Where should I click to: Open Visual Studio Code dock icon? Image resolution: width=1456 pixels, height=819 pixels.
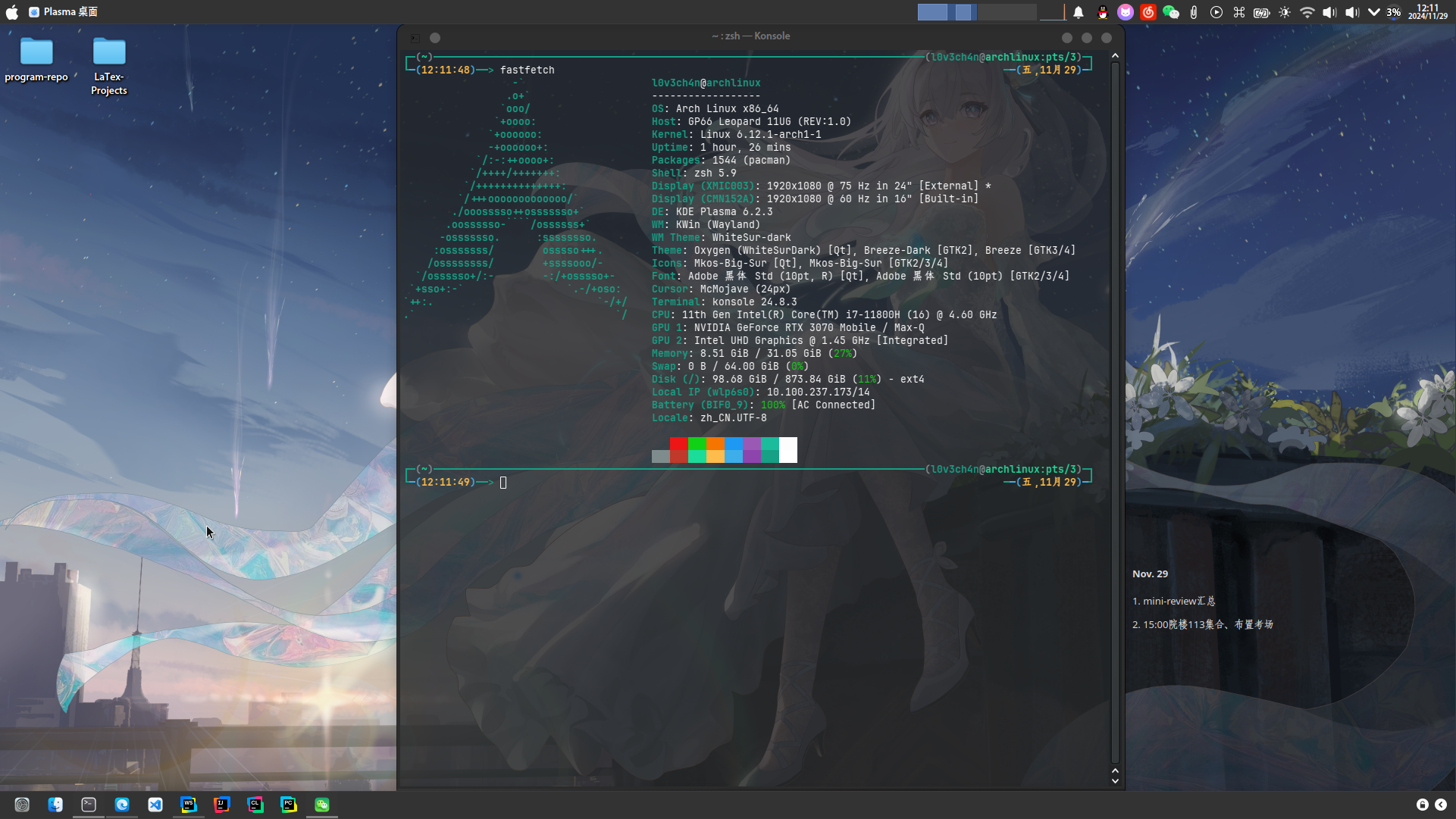point(155,805)
